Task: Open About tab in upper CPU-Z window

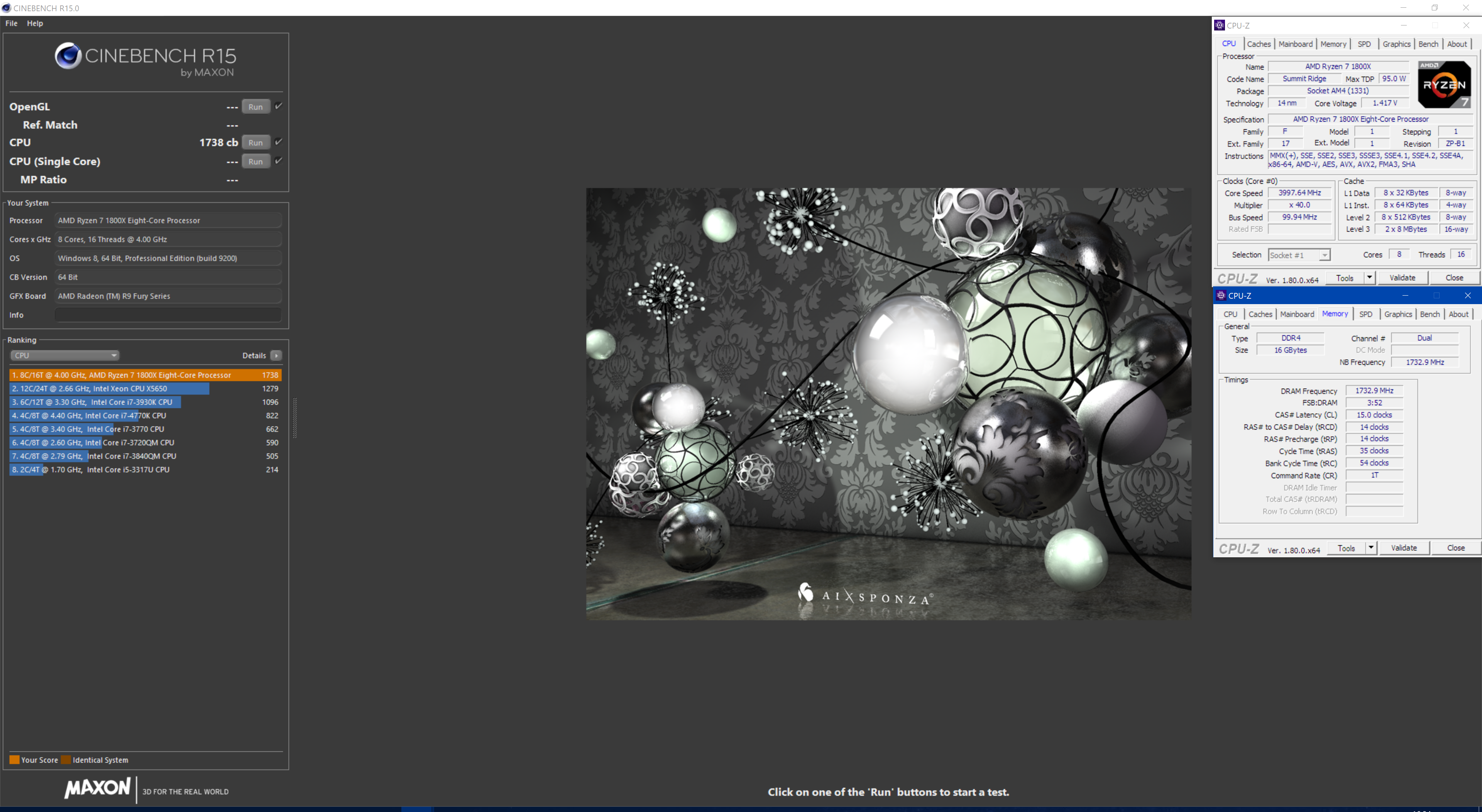Action: coord(1457,44)
